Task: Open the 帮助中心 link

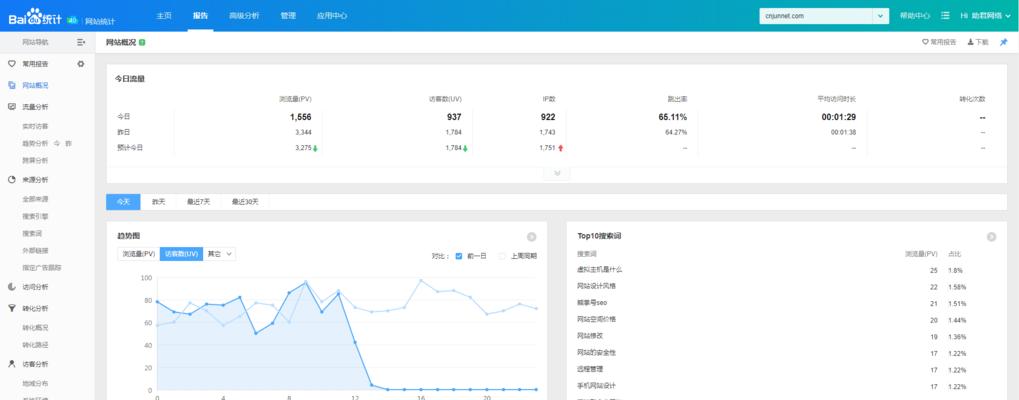Action: click(915, 16)
